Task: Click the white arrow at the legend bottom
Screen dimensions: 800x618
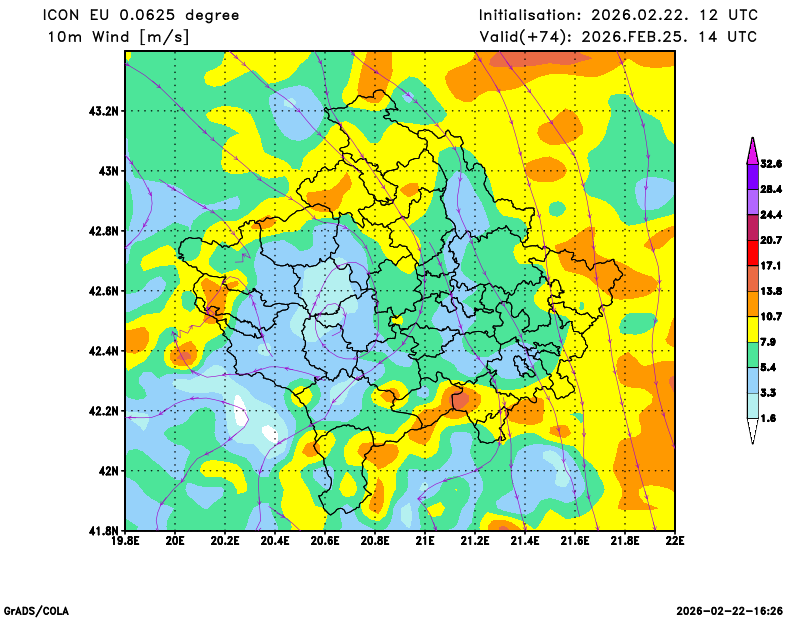Action: [x=752, y=432]
